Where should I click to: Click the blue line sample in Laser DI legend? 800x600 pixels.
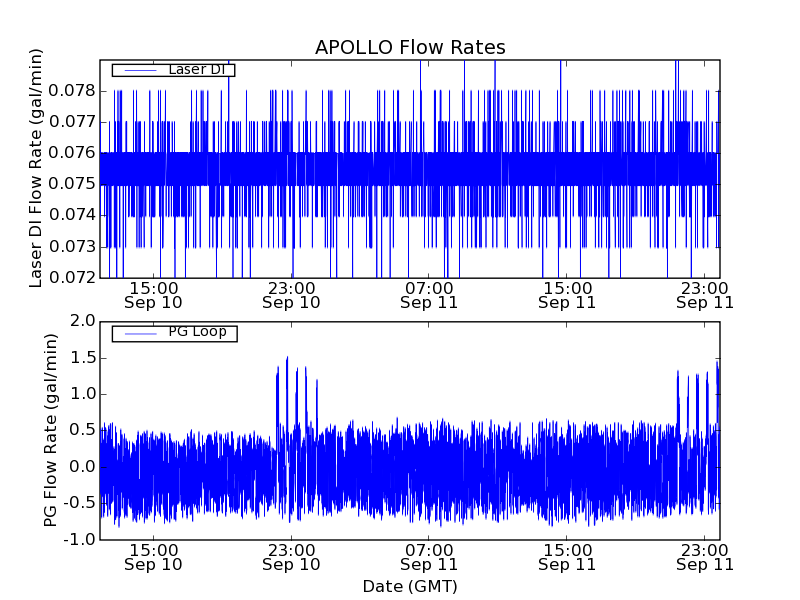tap(139, 70)
